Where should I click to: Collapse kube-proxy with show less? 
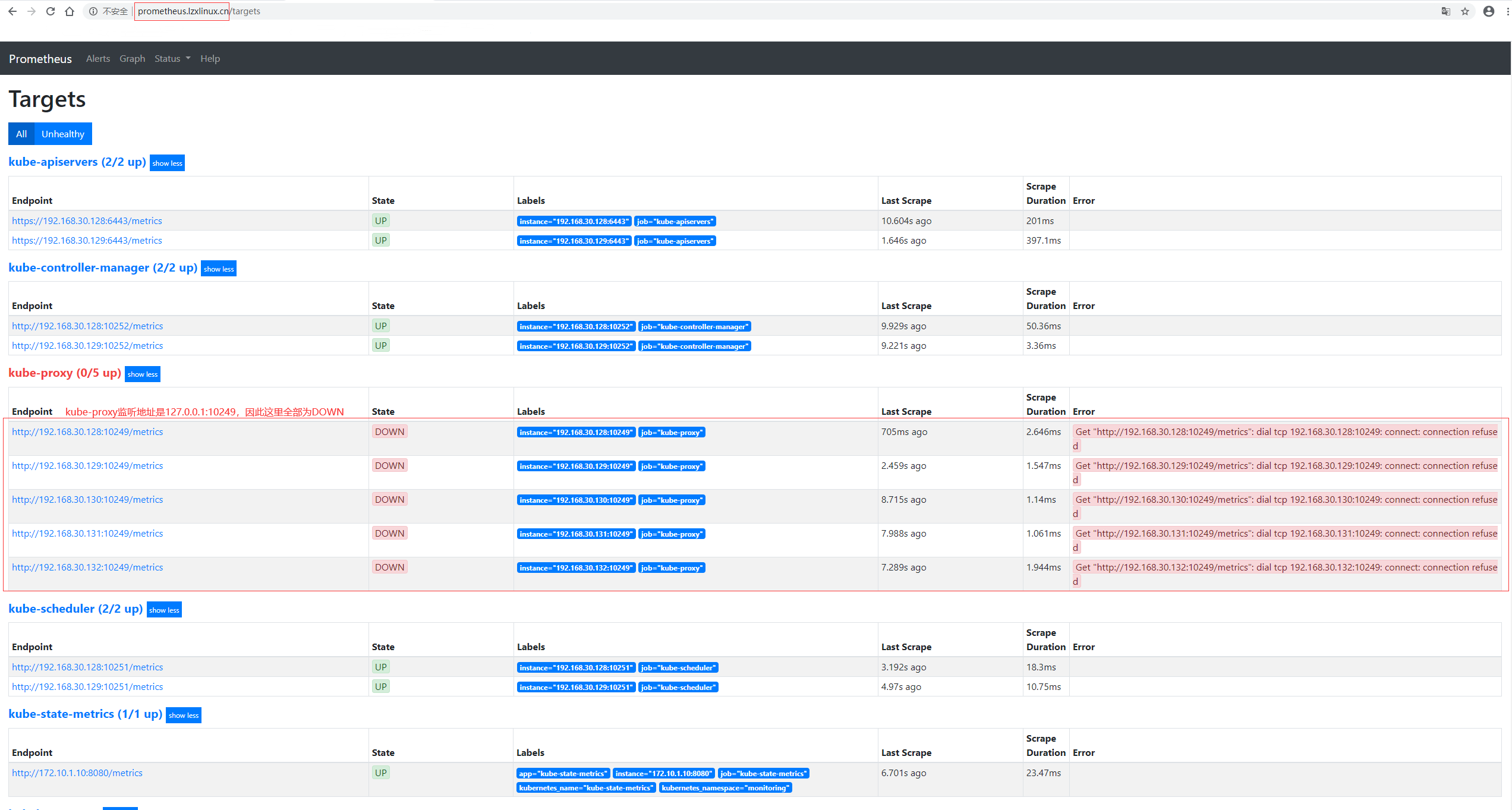point(143,374)
